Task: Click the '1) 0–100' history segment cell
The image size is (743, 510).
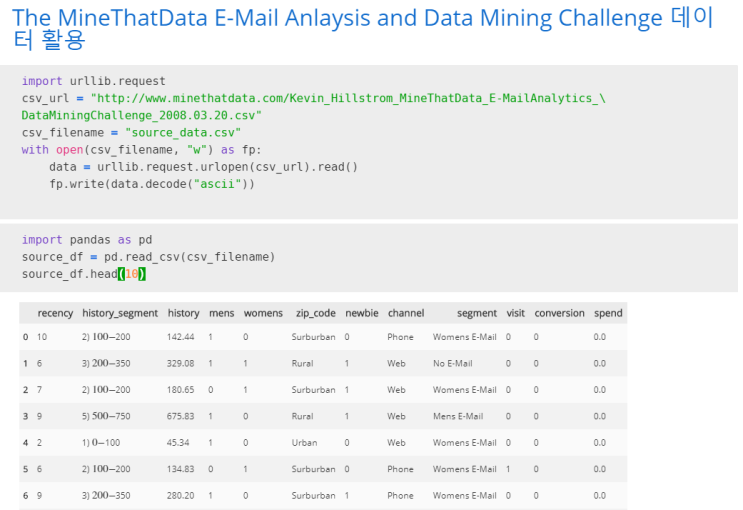Action: pos(101,443)
